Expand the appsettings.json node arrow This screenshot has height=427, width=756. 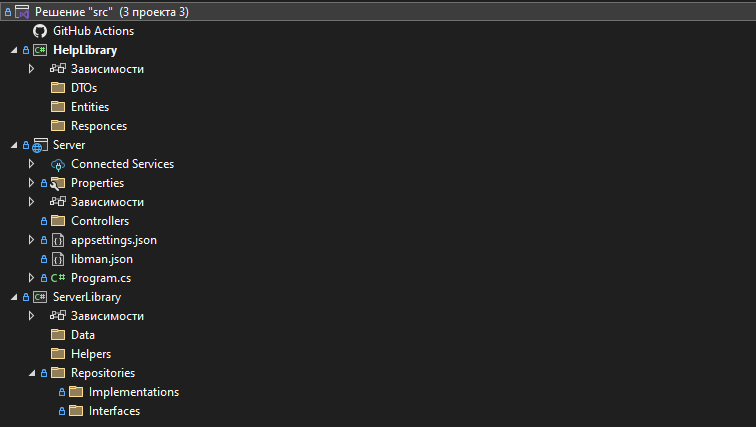[x=31, y=240]
